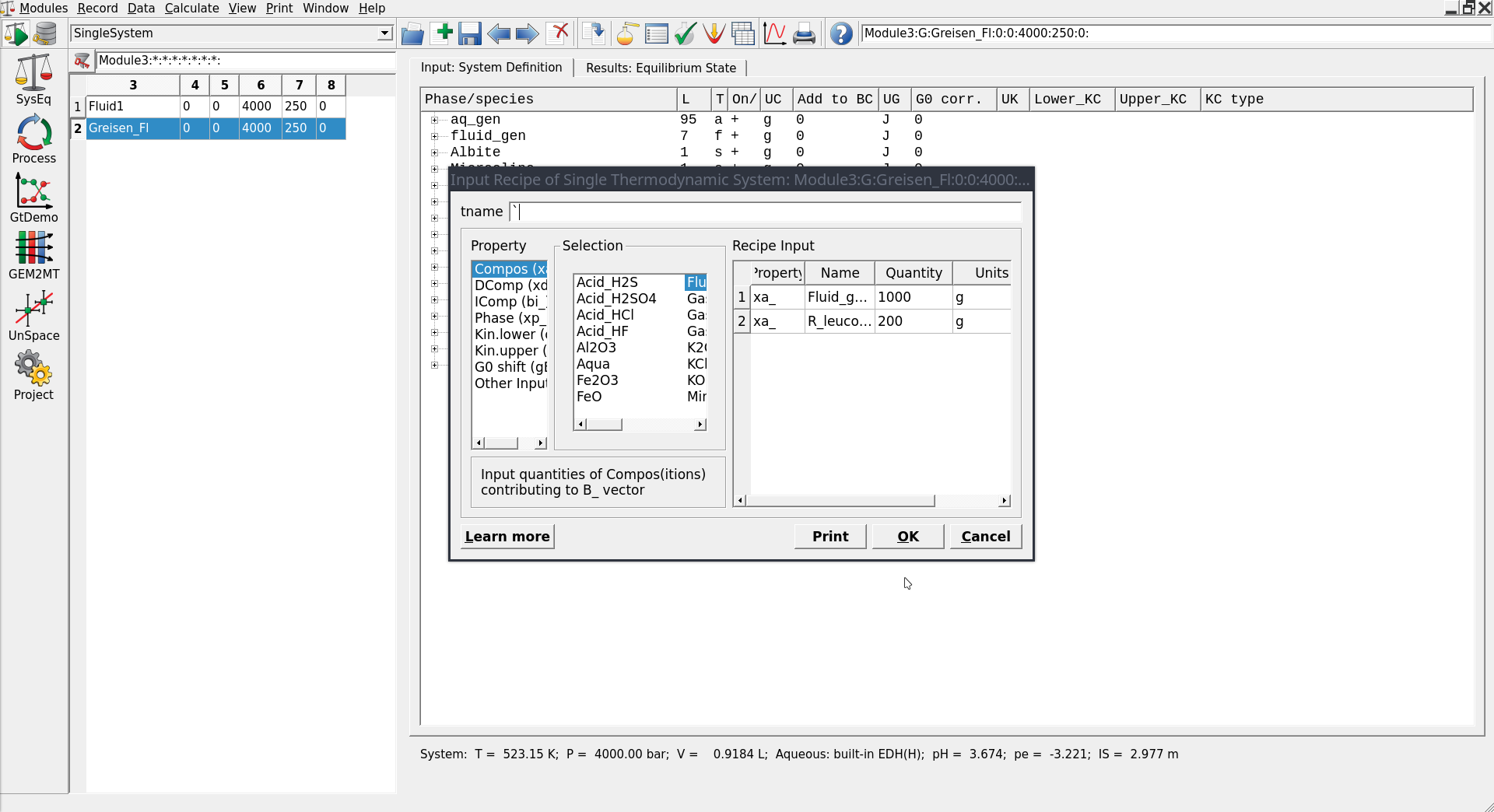Confirm the recipe with OK
This screenshot has height=812, width=1494.
click(x=908, y=537)
